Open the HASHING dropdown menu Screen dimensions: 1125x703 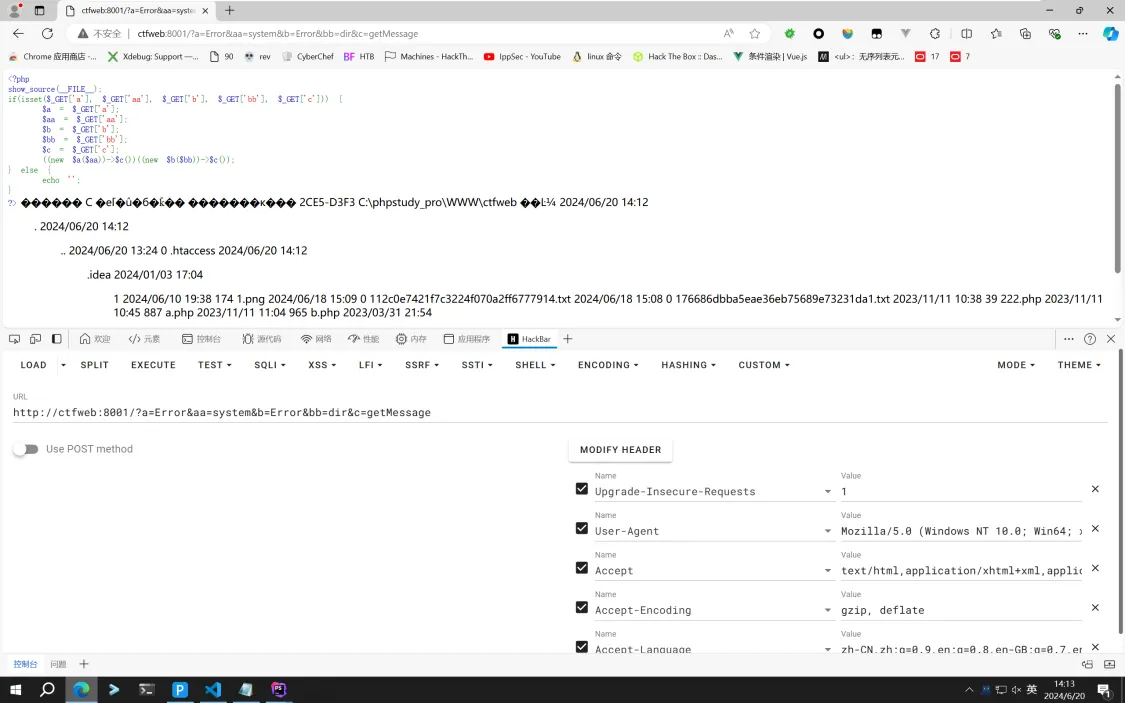688,365
